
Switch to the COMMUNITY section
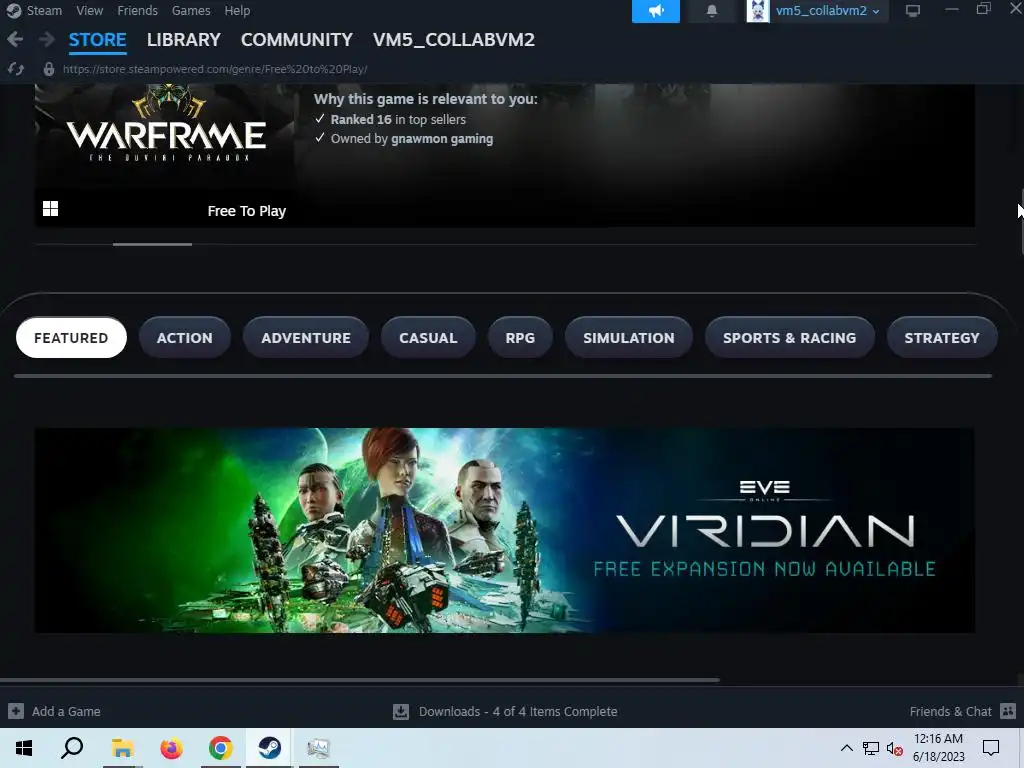[x=296, y=40]
